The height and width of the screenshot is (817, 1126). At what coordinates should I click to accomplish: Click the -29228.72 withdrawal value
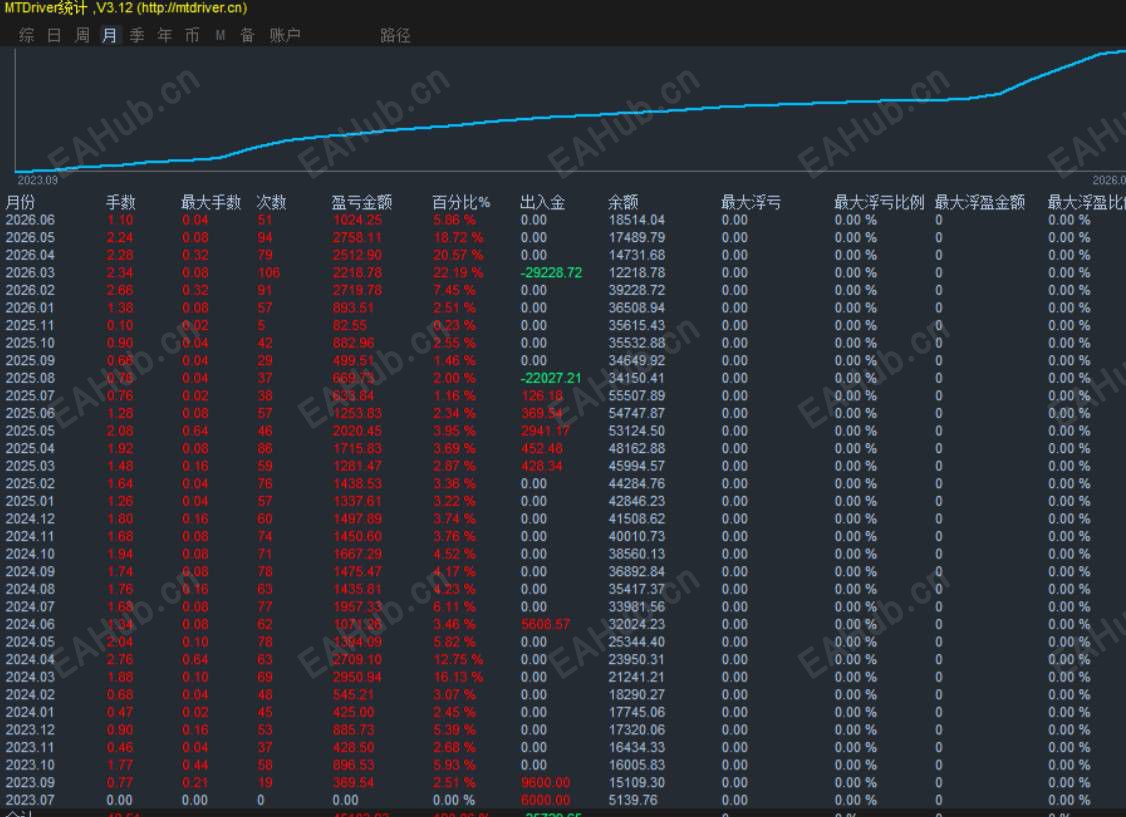552,273
